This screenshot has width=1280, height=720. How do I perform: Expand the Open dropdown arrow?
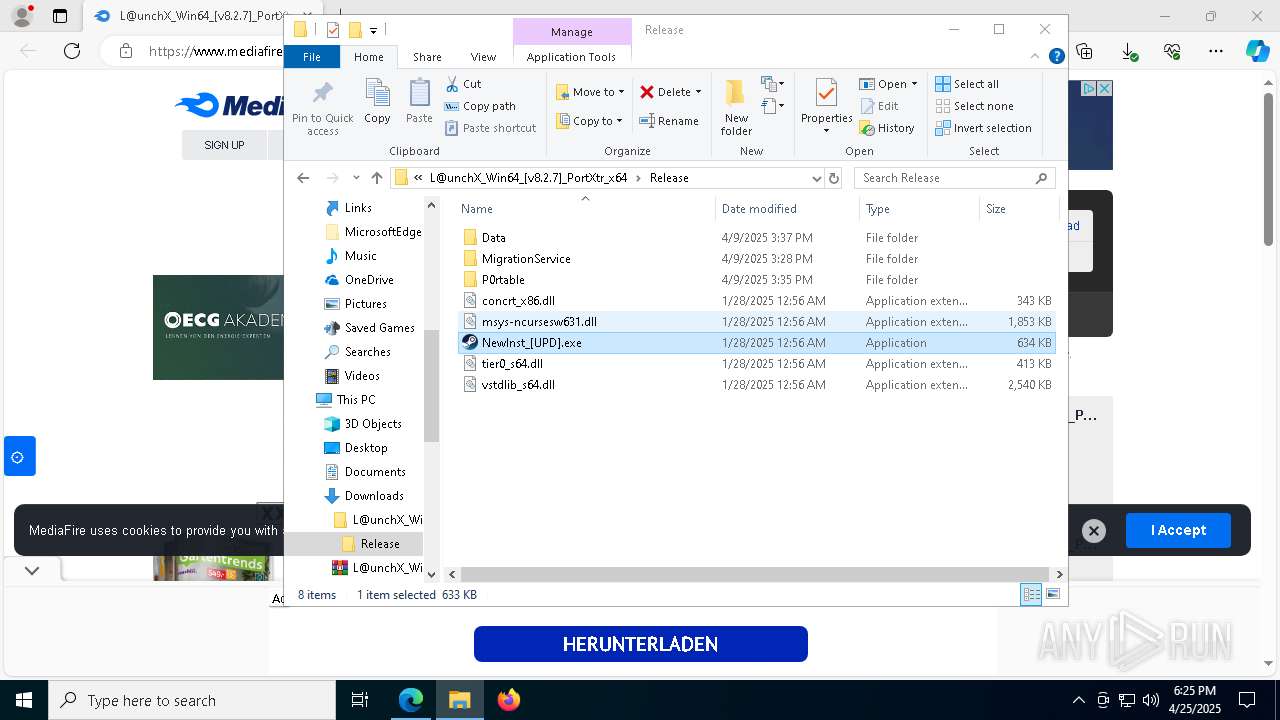[x=914, y=84]
